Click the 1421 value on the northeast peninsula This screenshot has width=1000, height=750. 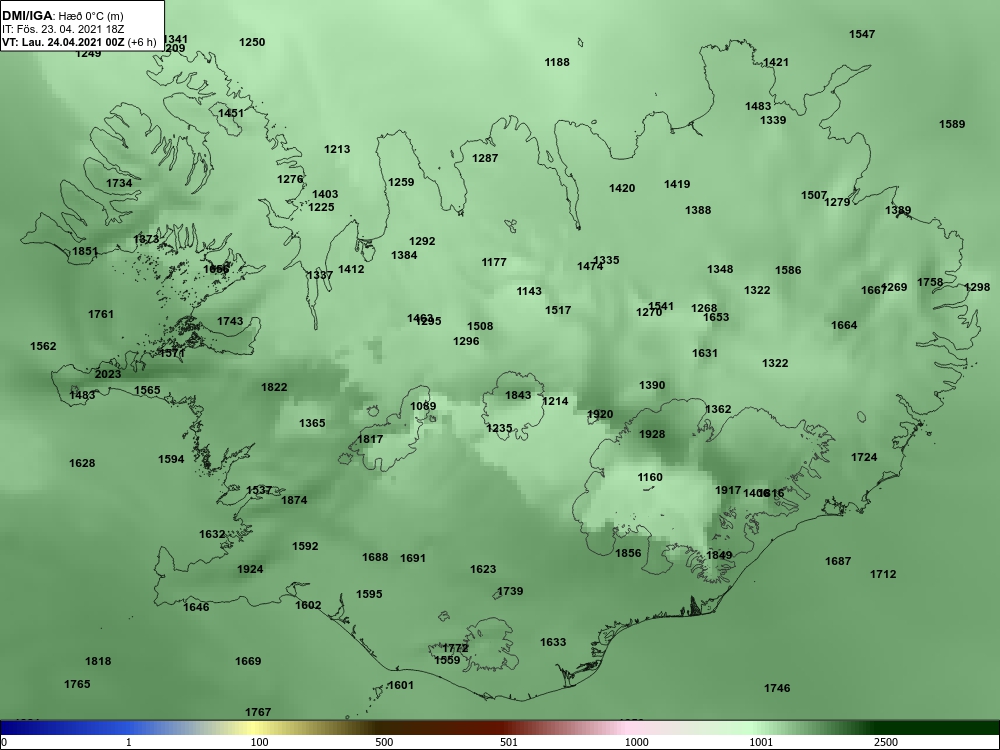point(776,62)
